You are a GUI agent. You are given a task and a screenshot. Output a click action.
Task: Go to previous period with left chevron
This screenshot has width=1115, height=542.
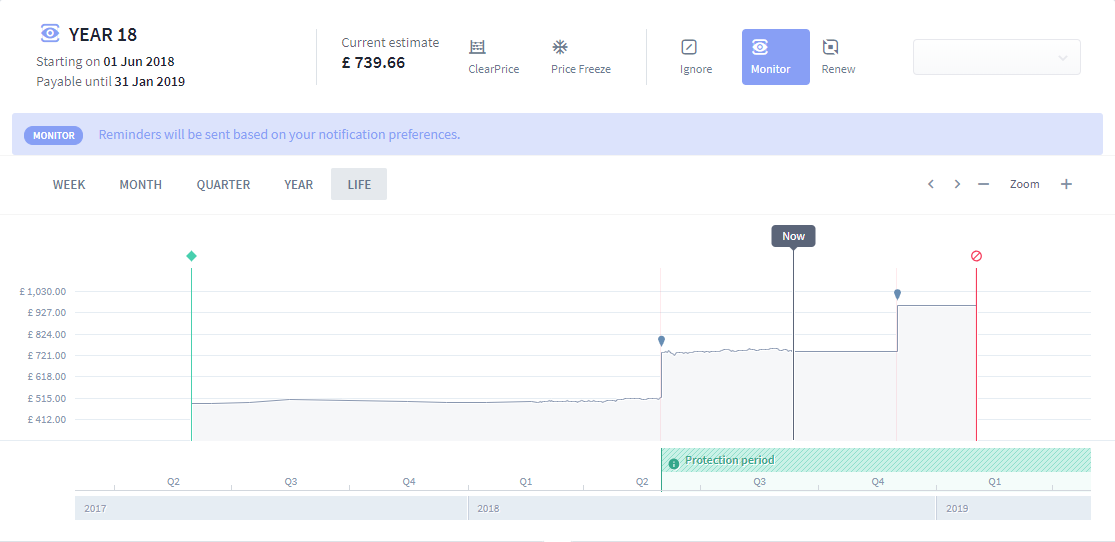coord(930,184)
